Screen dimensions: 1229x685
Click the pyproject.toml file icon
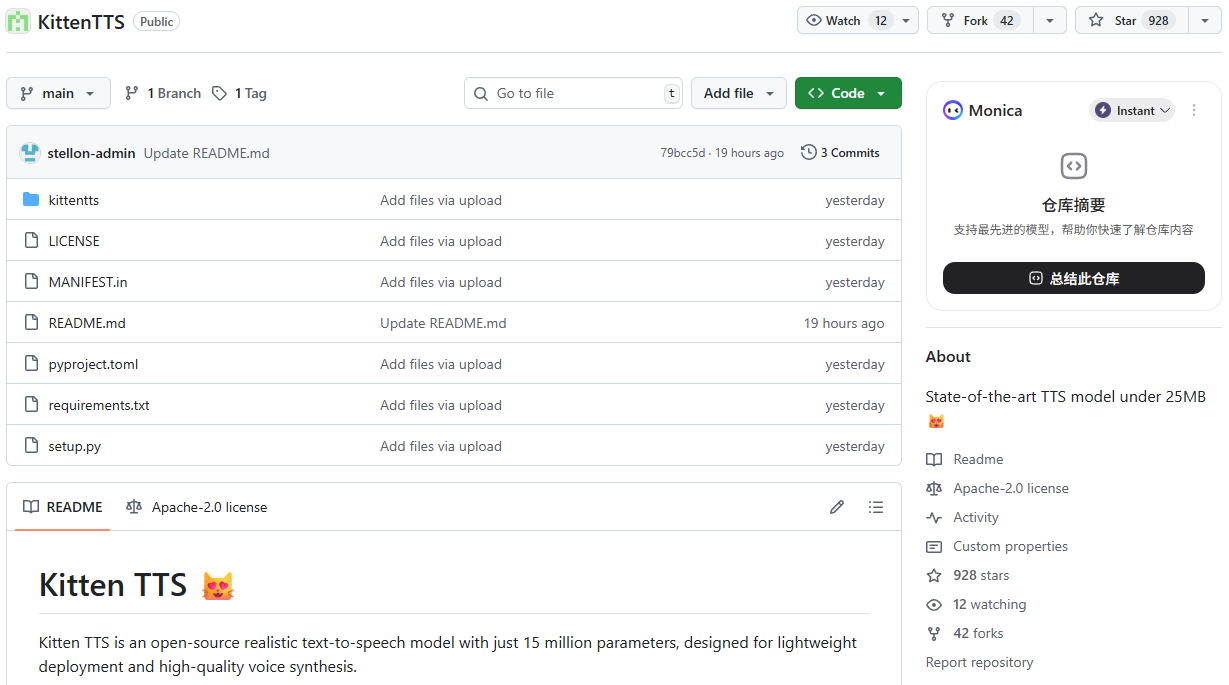click(31, 364)
